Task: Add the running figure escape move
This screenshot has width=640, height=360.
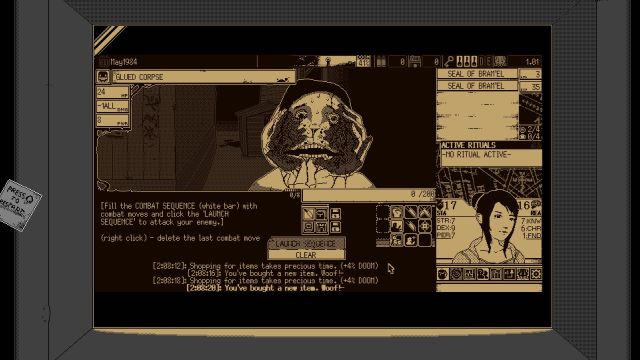Action: point(397,240)
